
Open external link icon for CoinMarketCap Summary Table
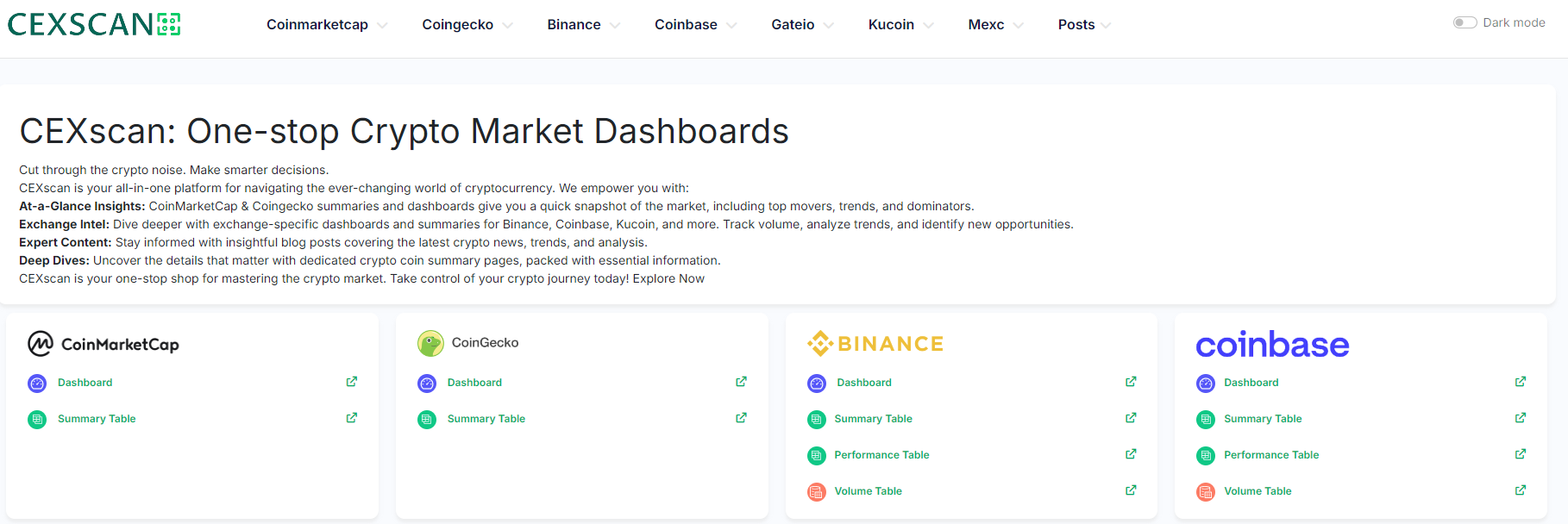coord(352,418)
